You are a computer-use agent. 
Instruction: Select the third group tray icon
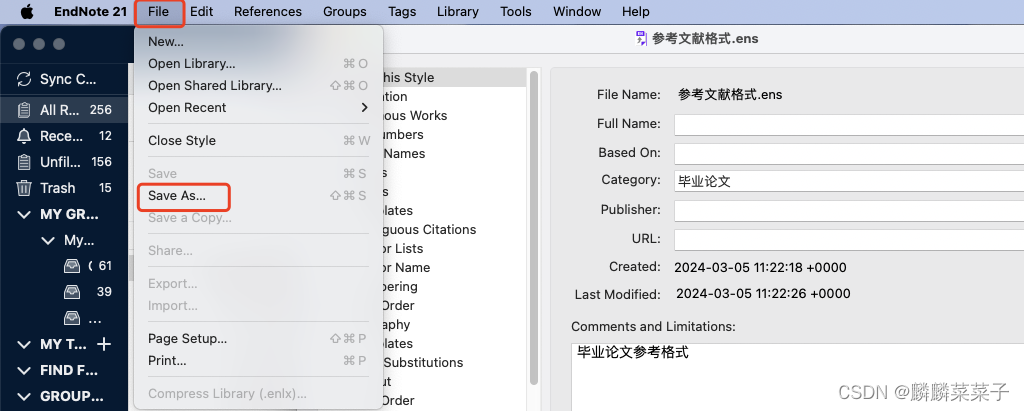coord(72,318)
